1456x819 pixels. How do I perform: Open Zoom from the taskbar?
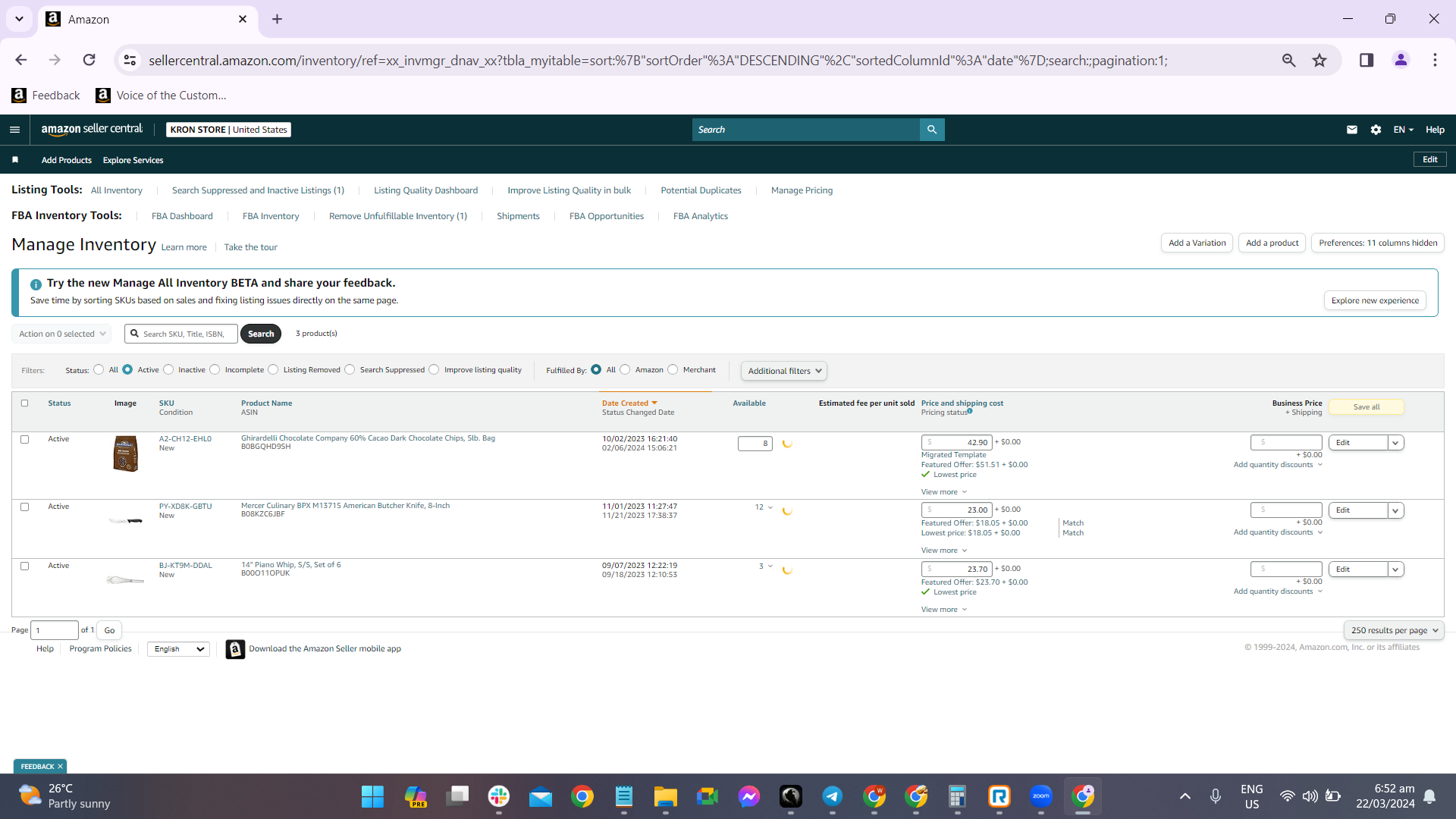click(1041, 796)
